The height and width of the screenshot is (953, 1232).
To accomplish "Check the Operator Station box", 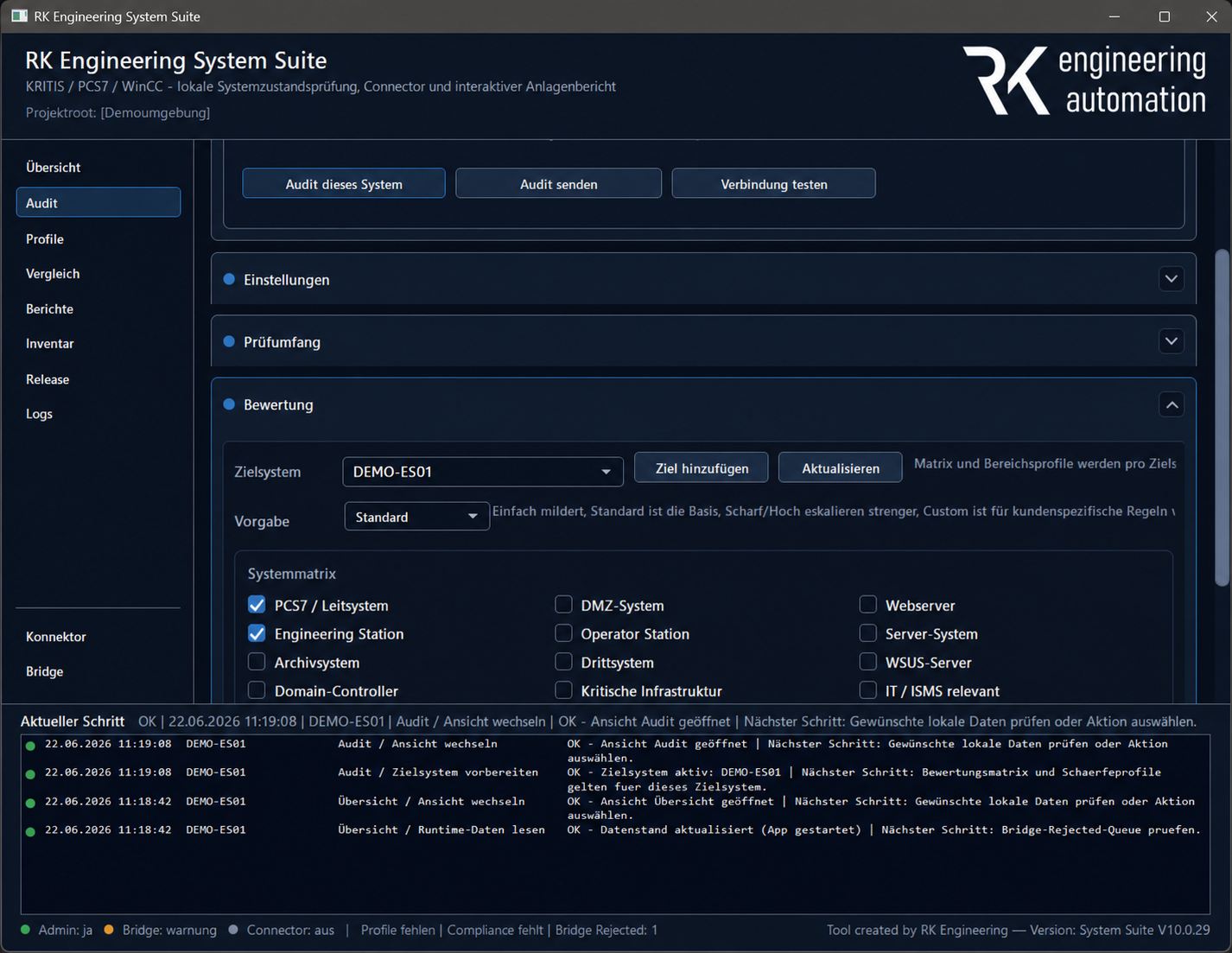I will pos(563,632).
